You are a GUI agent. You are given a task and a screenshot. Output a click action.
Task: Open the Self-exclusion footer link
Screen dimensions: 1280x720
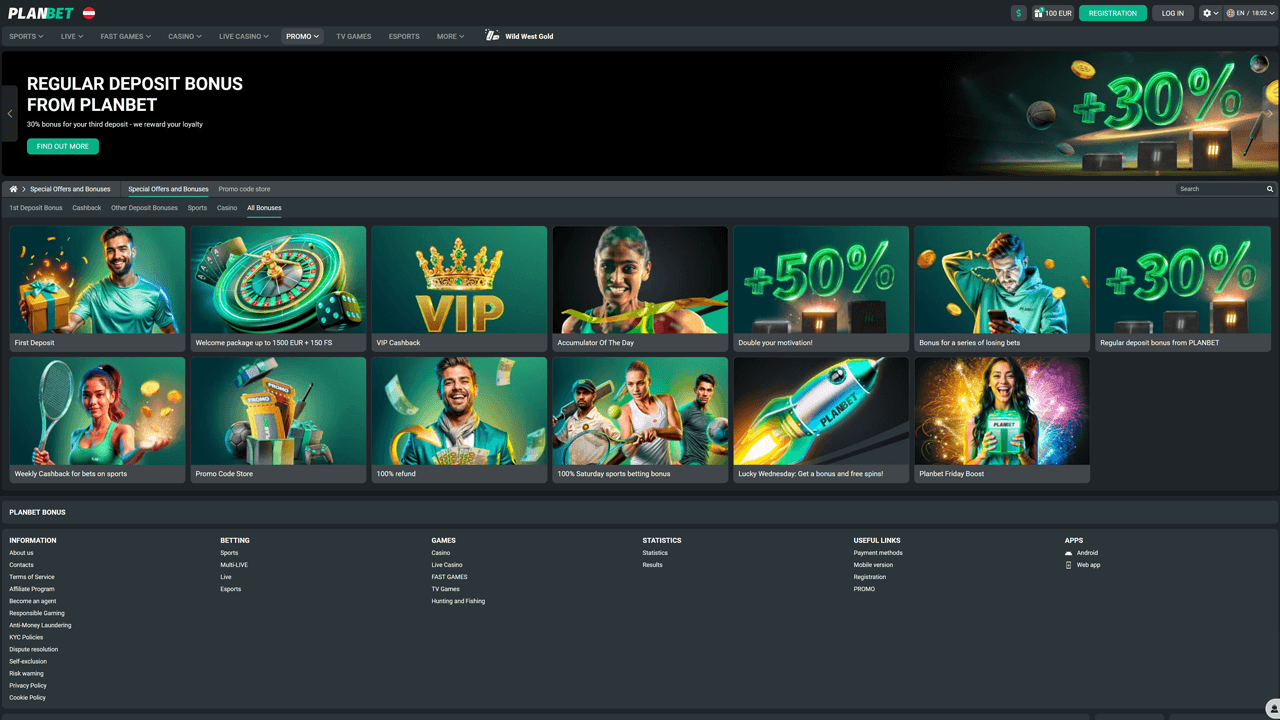pyautogui.click(x=28, y=661)
